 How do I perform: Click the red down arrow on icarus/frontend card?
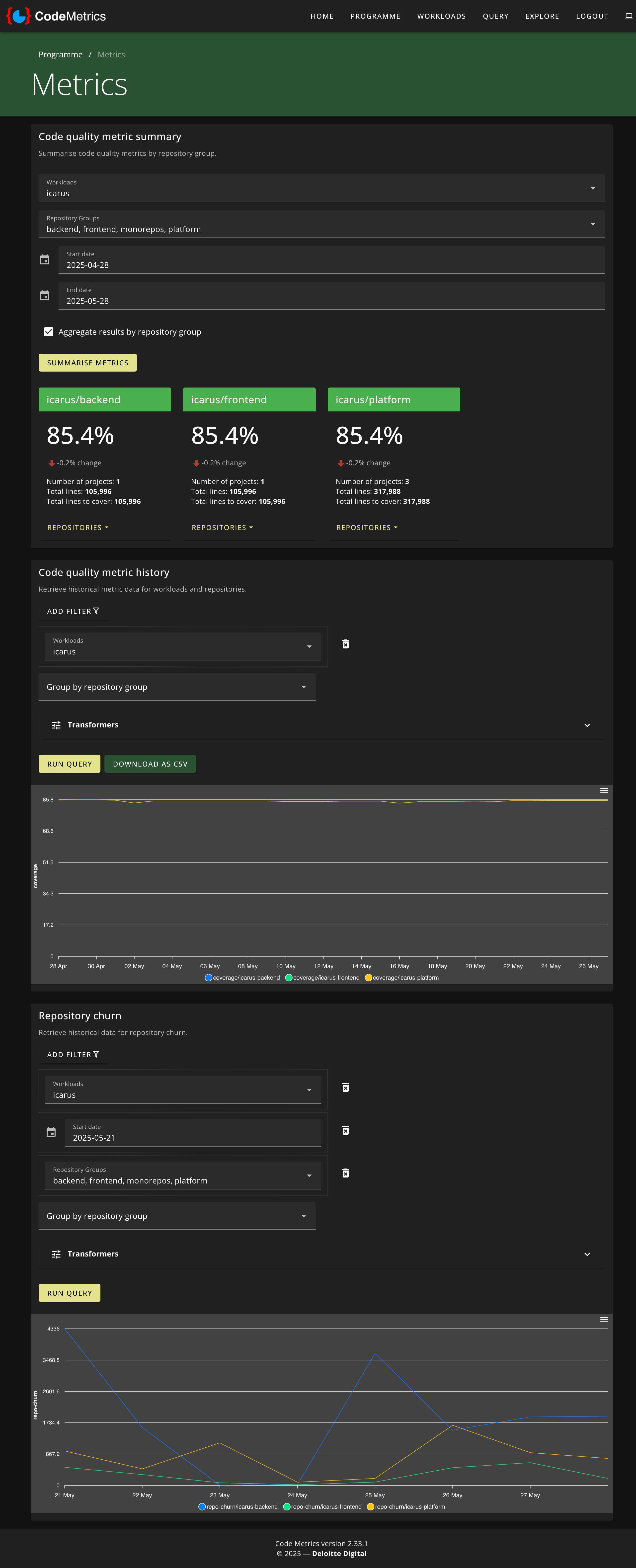[196, 463]
